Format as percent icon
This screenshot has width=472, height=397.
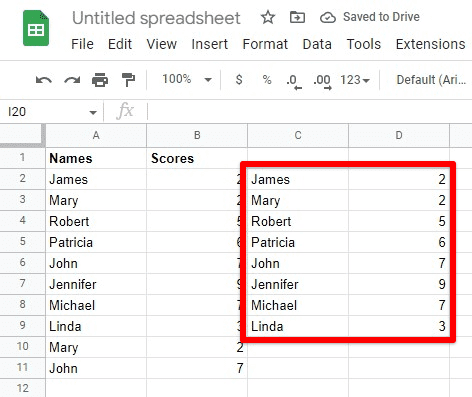click(267, 80)
